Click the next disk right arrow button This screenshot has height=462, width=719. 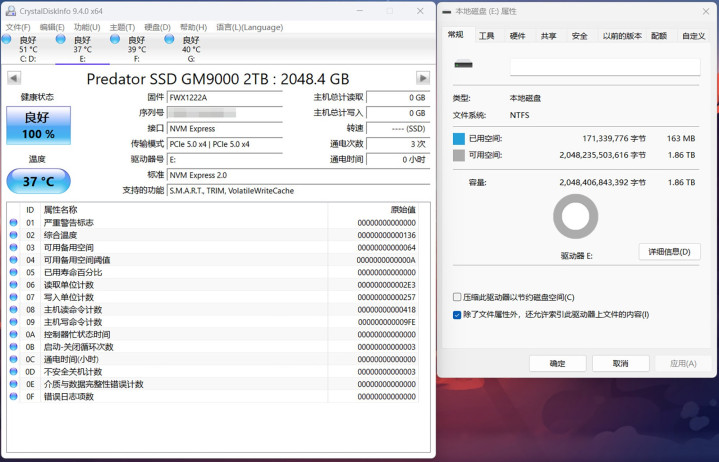[423, 78]
